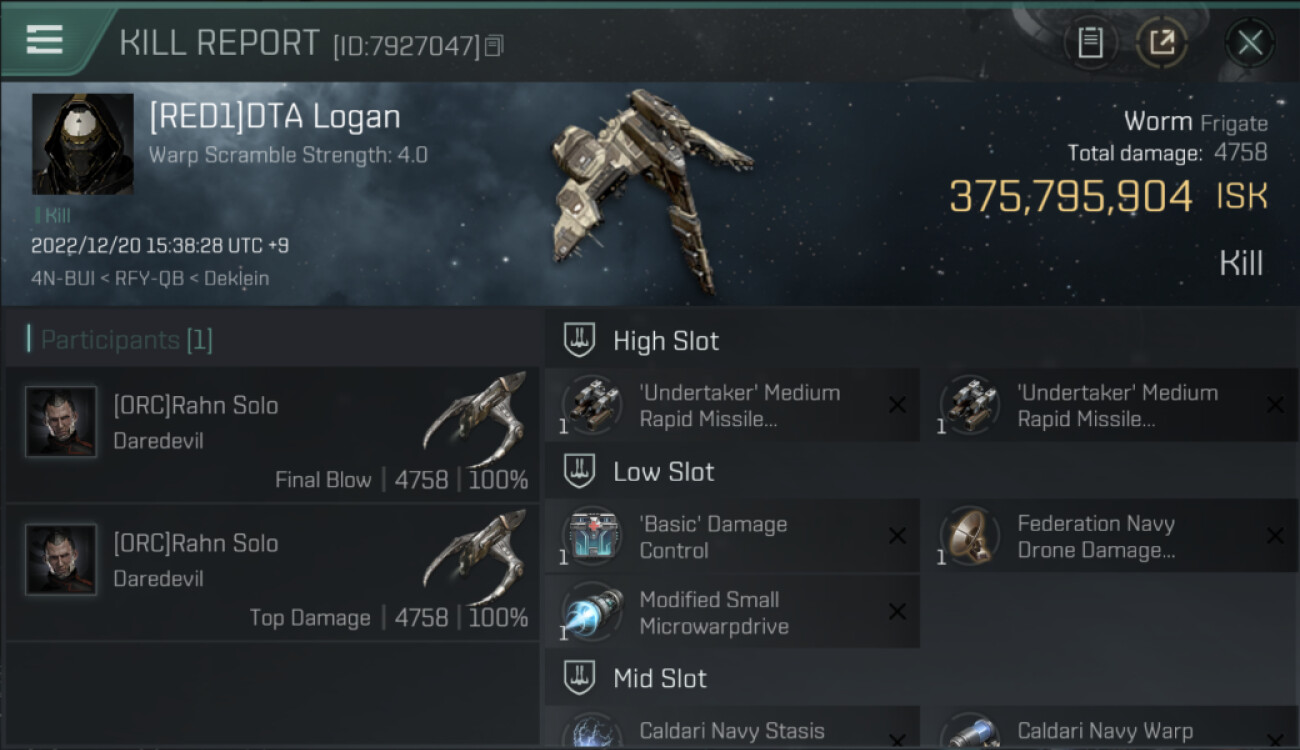Select the Modified Small Microwarpdrive module icon

[592, 612]
